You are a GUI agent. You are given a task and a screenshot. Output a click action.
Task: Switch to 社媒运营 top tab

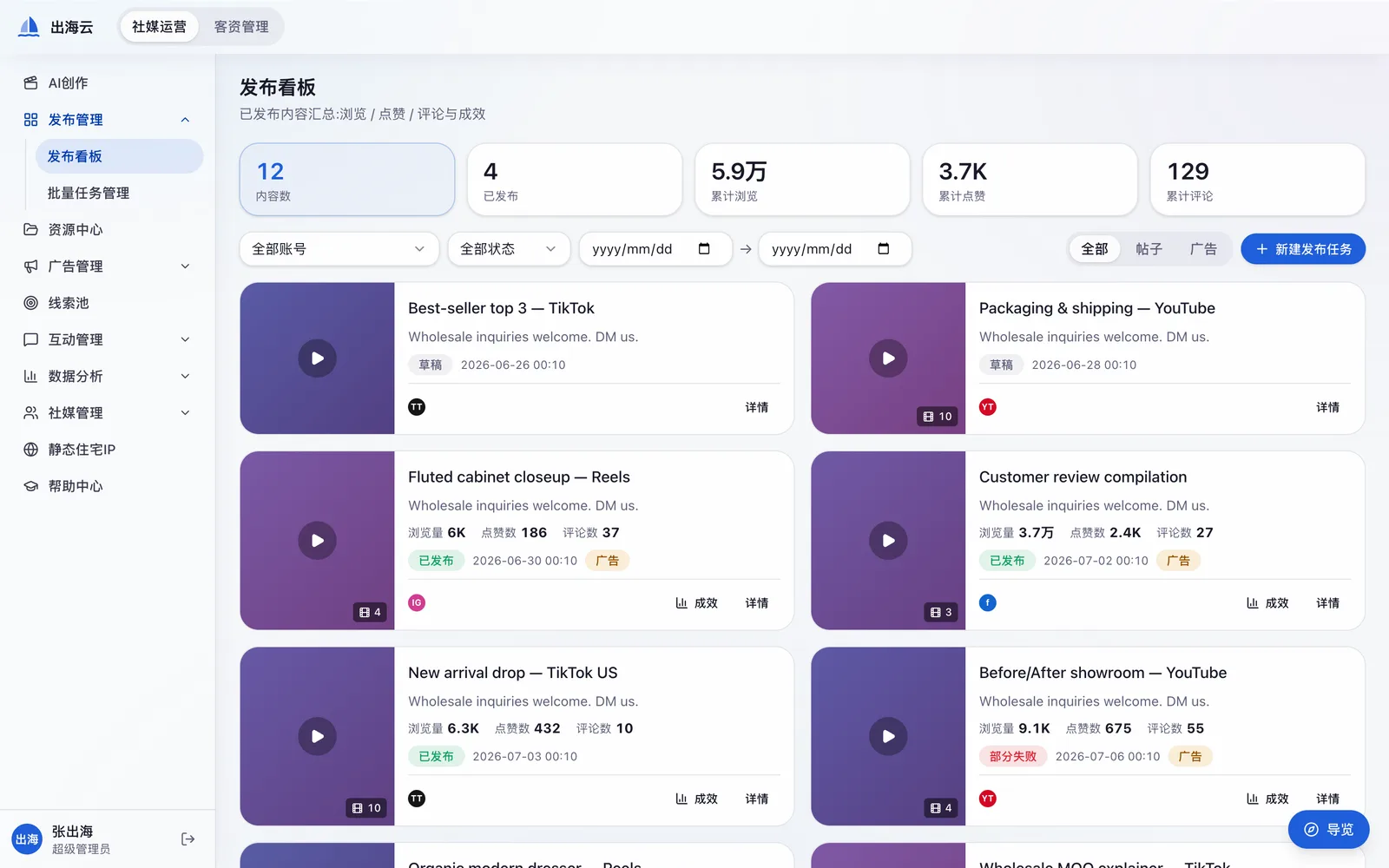(159, 27)
